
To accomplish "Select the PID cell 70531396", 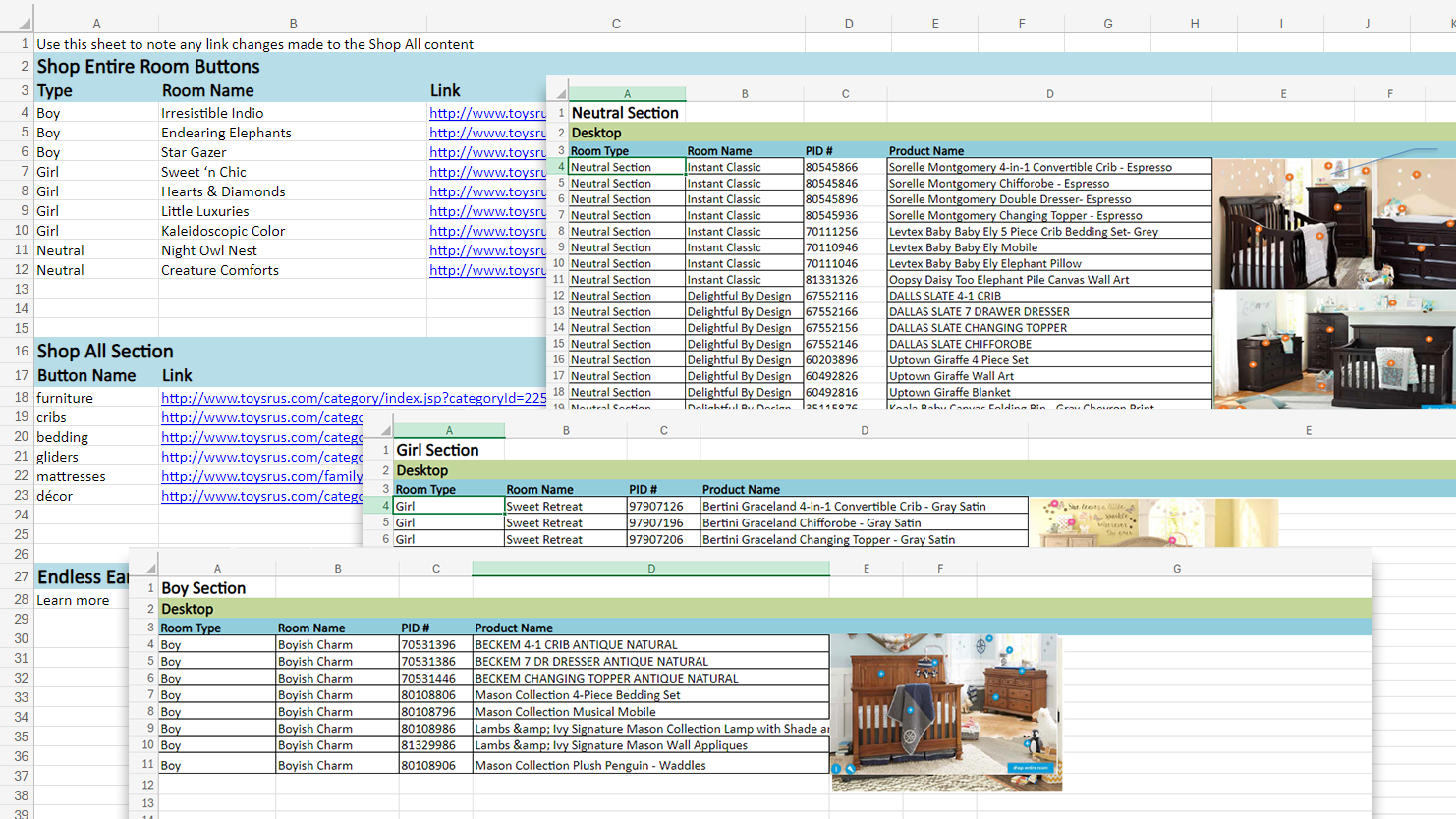I will pyautogui.click(x=428, y=645).
